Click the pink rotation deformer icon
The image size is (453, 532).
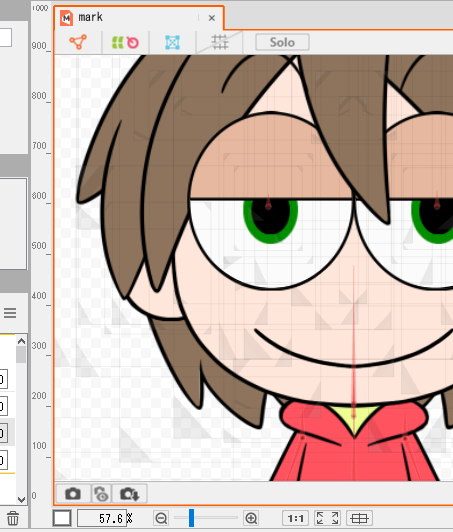pyautogui.click(x=133, y=43)
